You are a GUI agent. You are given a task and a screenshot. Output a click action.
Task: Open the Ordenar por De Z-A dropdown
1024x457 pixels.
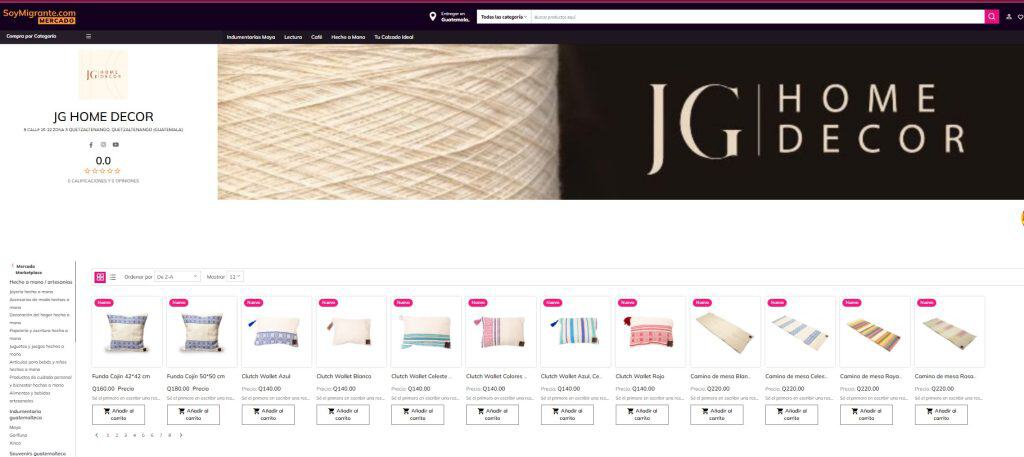tap(177, 277)
